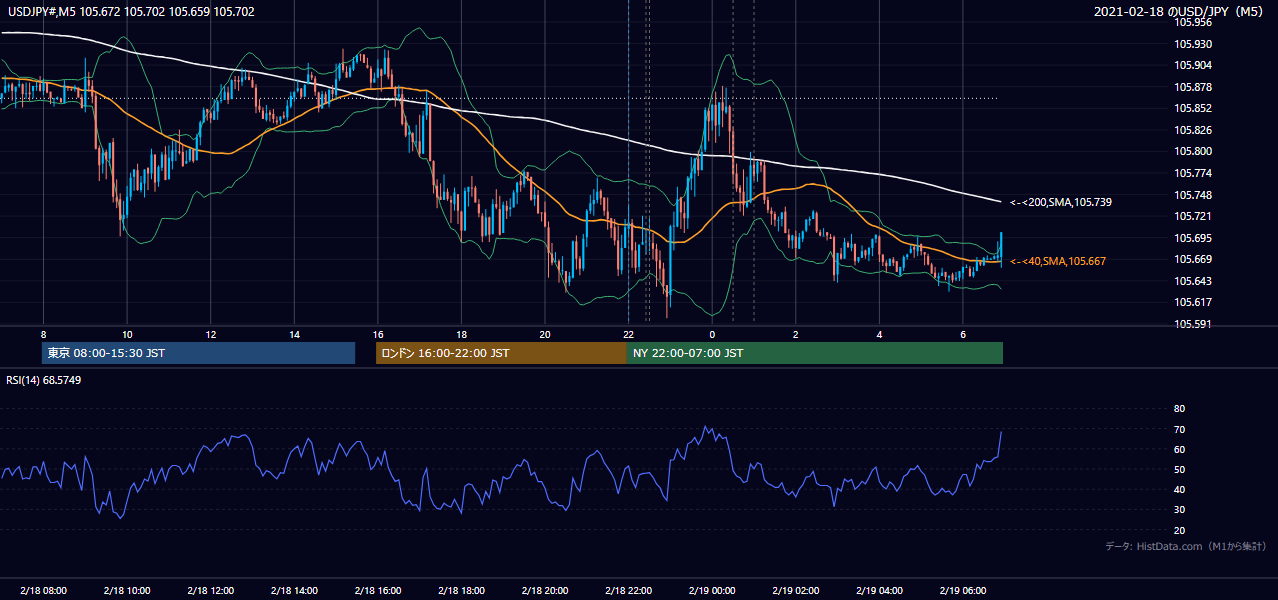This screenshot has width=1278, height=600.
Task: Click RSI axis level 30
Action: coord(1179,510)
